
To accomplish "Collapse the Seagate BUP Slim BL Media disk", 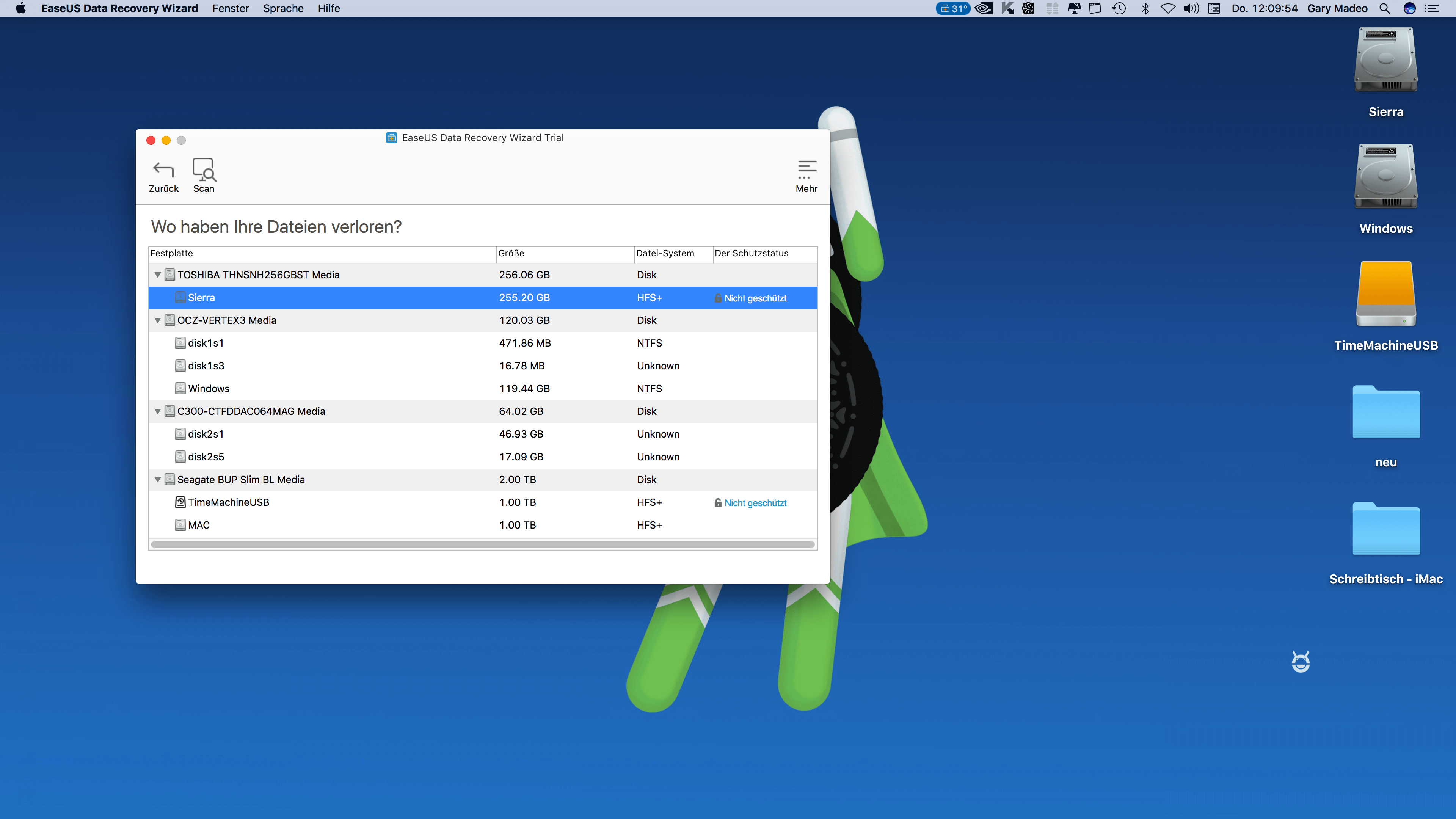I will 158,479.
